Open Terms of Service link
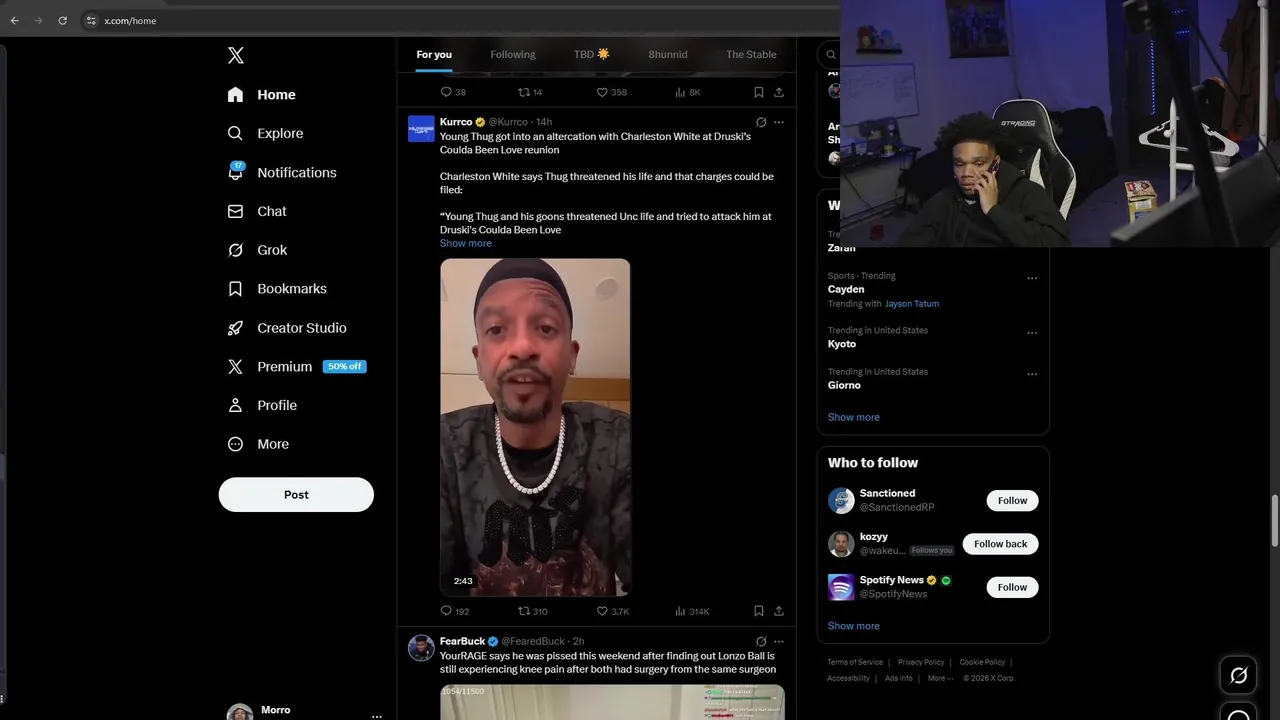The height and width of the screenshot is (720, 1280). pyautogui.click(x=855, y=662)
